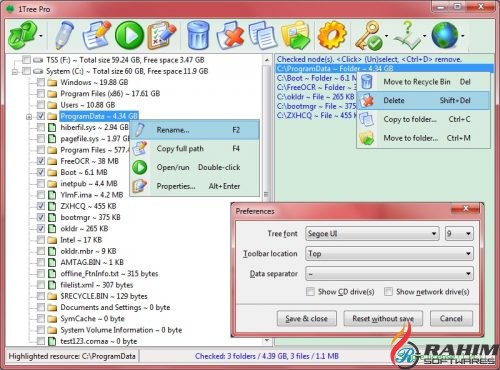Click the Save & close button
The image size is (500, 370).
(x=307, y=319)
